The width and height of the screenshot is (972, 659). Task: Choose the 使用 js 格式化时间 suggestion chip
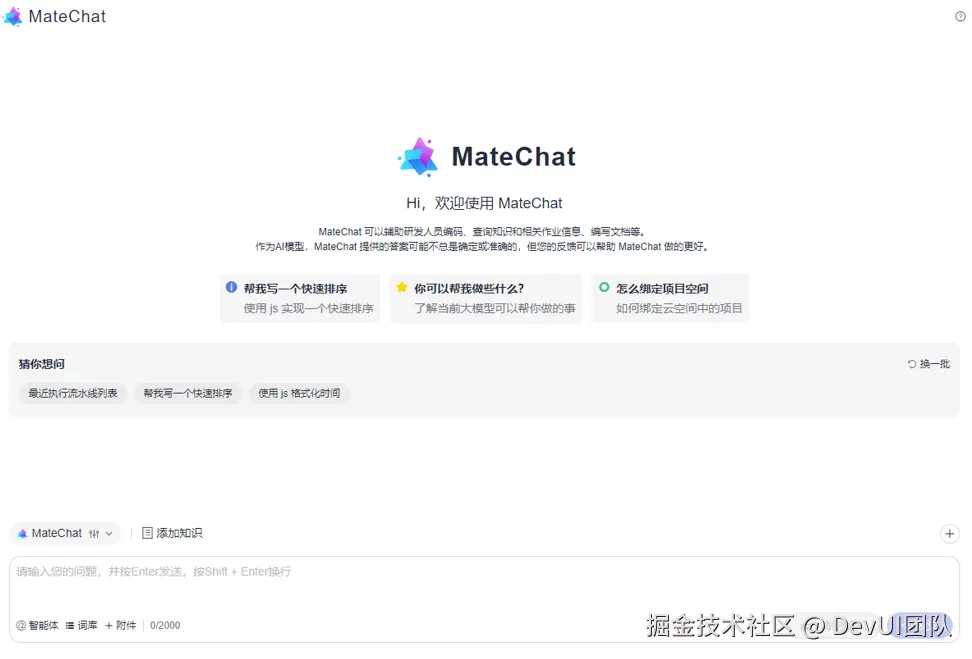tap(299, 393)
